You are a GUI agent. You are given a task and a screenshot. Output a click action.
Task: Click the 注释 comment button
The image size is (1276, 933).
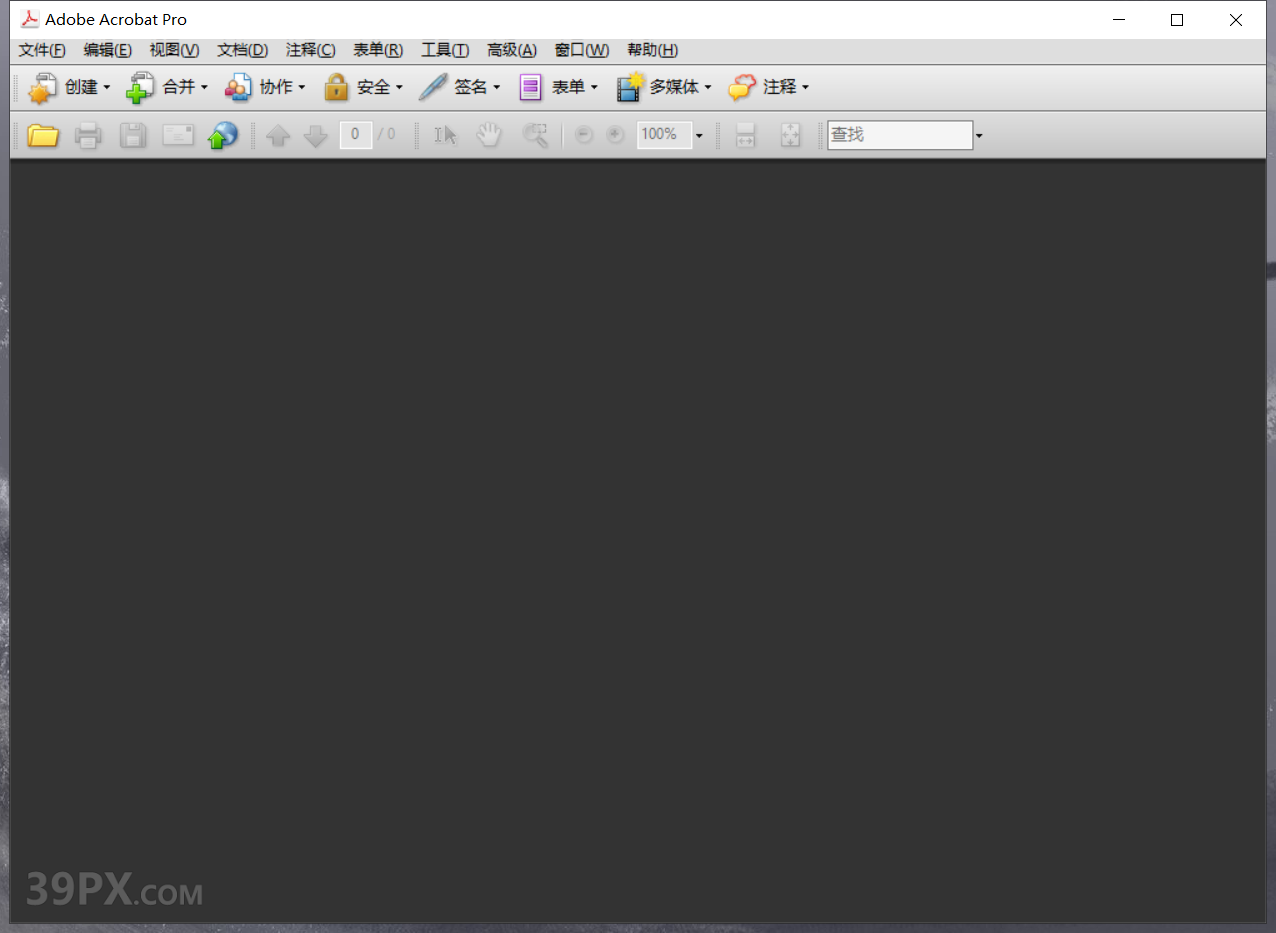tap(768, 87)
